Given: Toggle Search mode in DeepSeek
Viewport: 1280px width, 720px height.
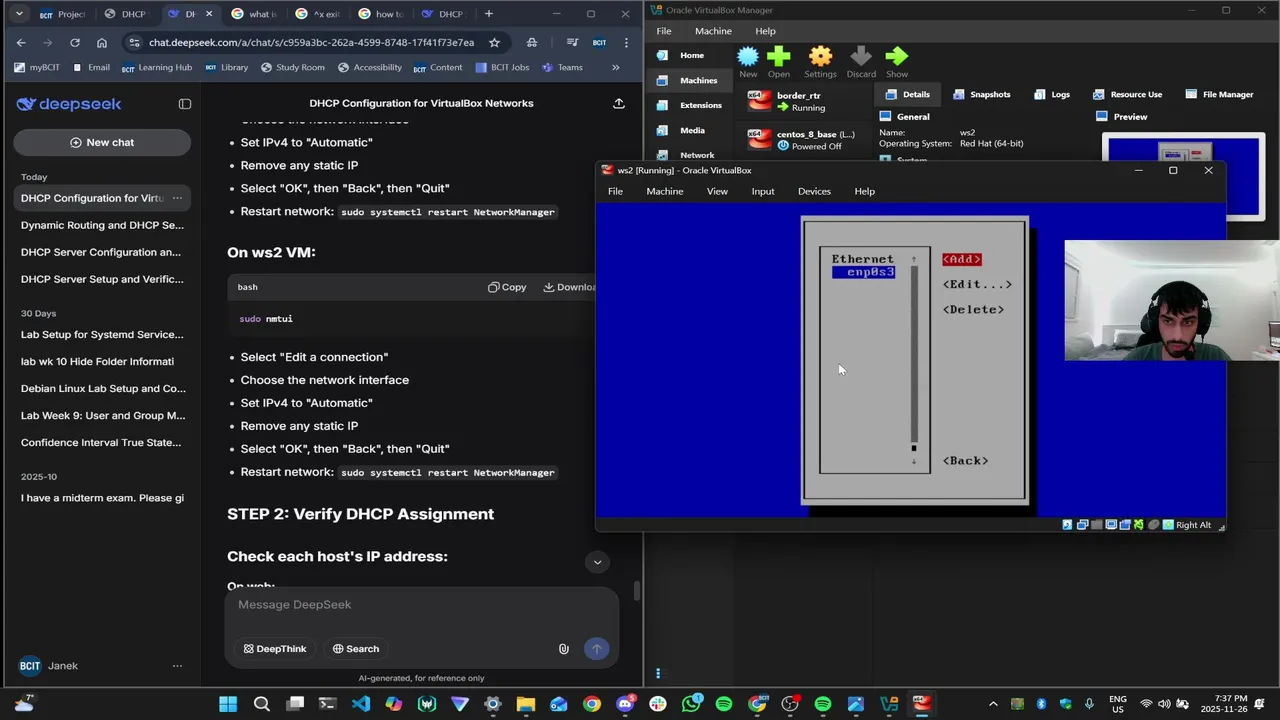Looking at the screenshot, I should pyautogui.click(x=356, y=649).
